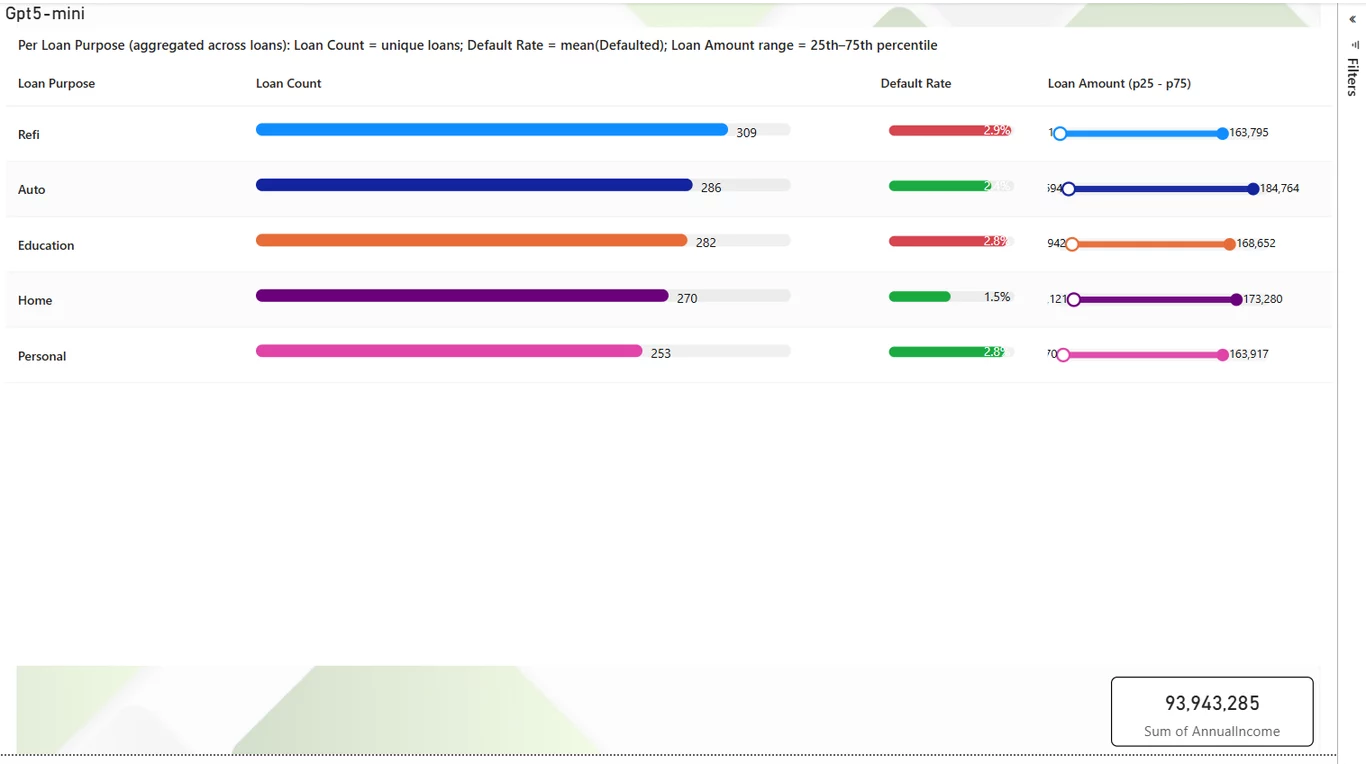Click the p75 value 173,280
Screen dimensions: 1366x768
click(1263, 298)
